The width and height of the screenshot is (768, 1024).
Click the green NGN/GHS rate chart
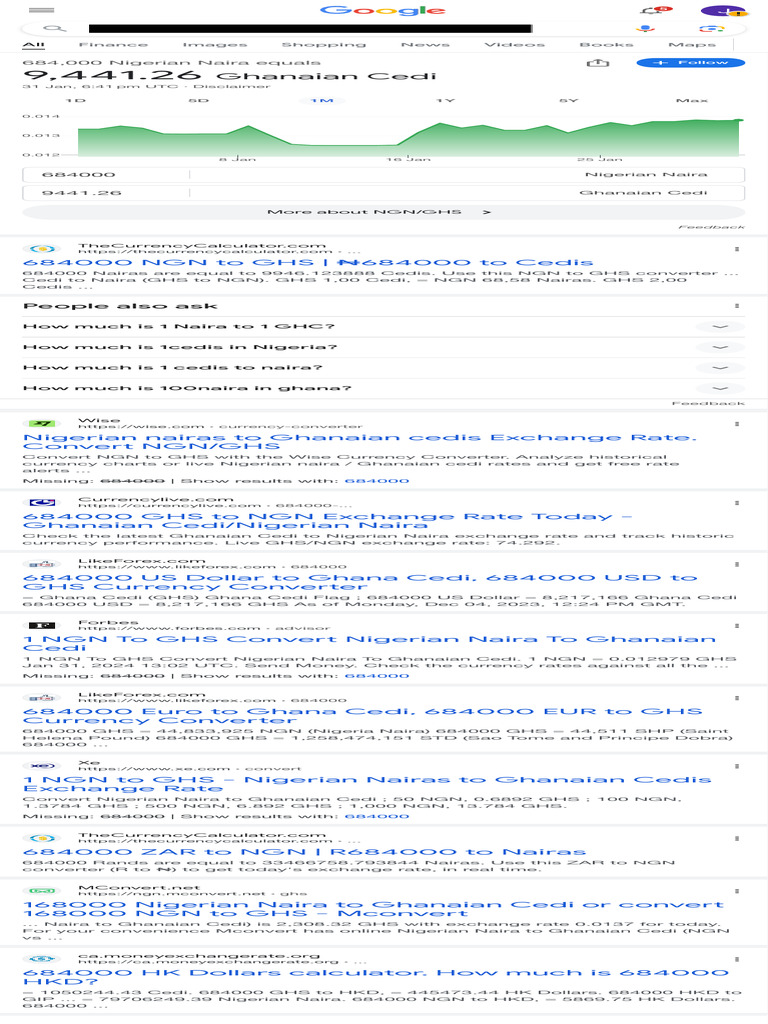411,137
